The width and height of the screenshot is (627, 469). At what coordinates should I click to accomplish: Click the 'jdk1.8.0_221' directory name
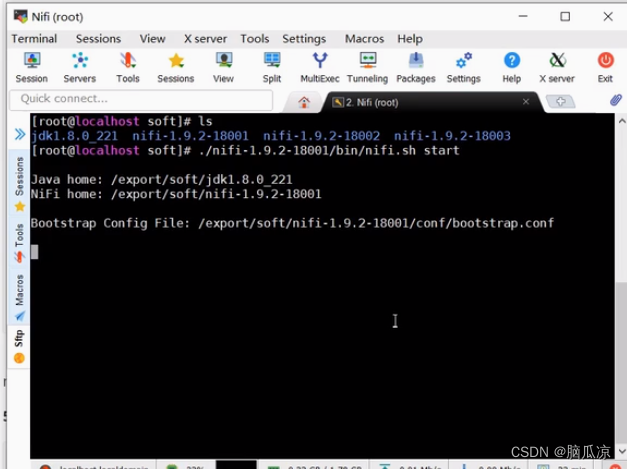point(74,136)
